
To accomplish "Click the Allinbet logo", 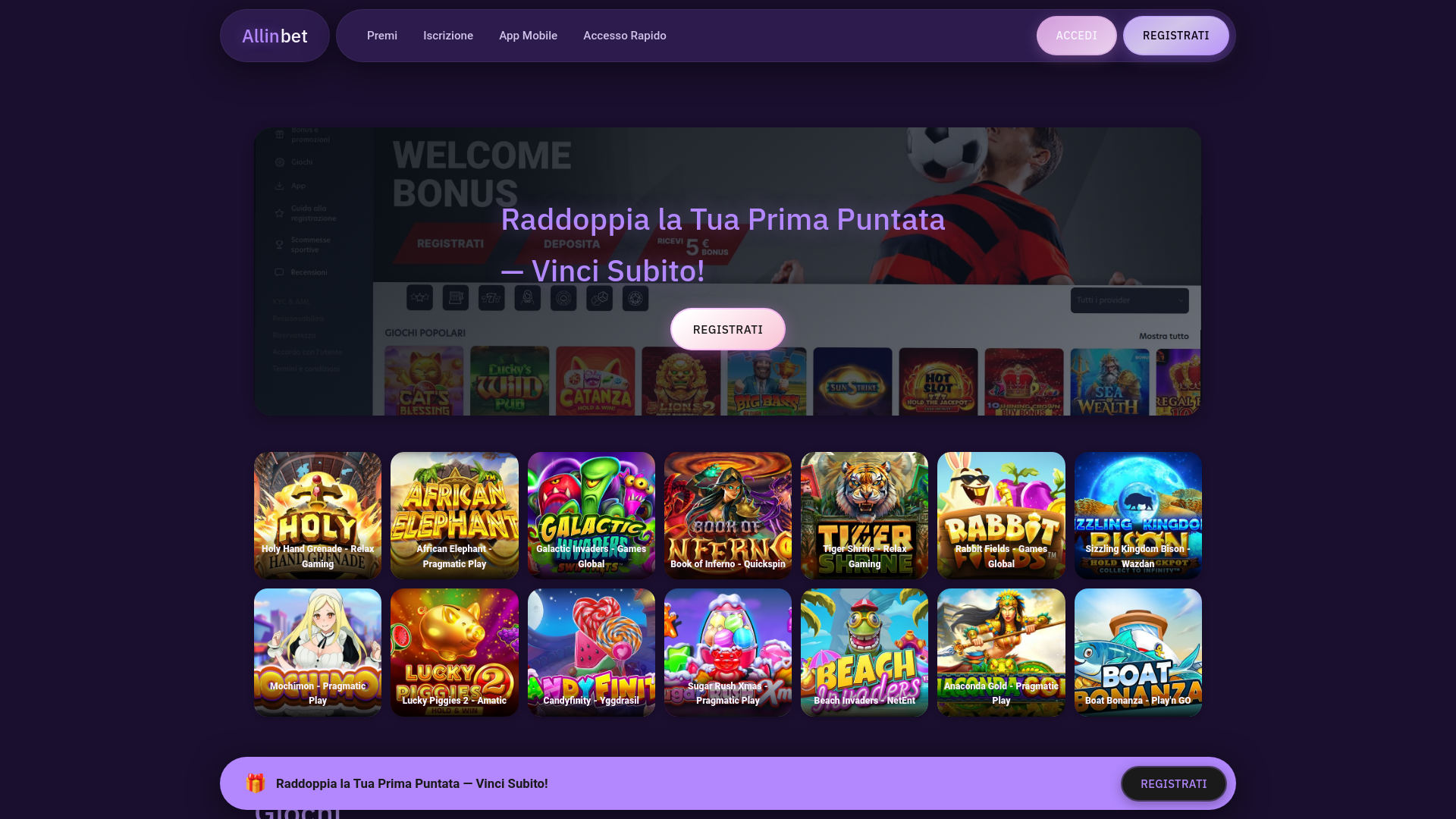I will click(275, 36).
